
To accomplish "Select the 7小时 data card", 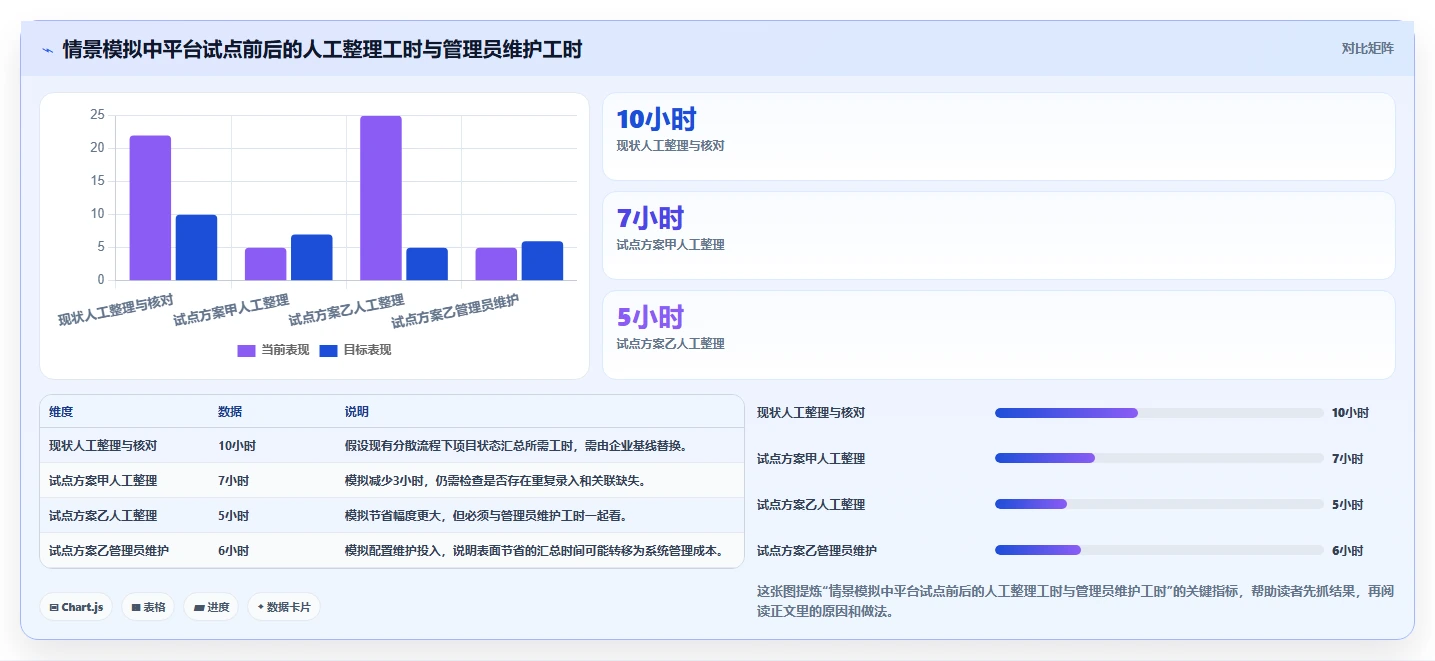I will click(998, 236).
